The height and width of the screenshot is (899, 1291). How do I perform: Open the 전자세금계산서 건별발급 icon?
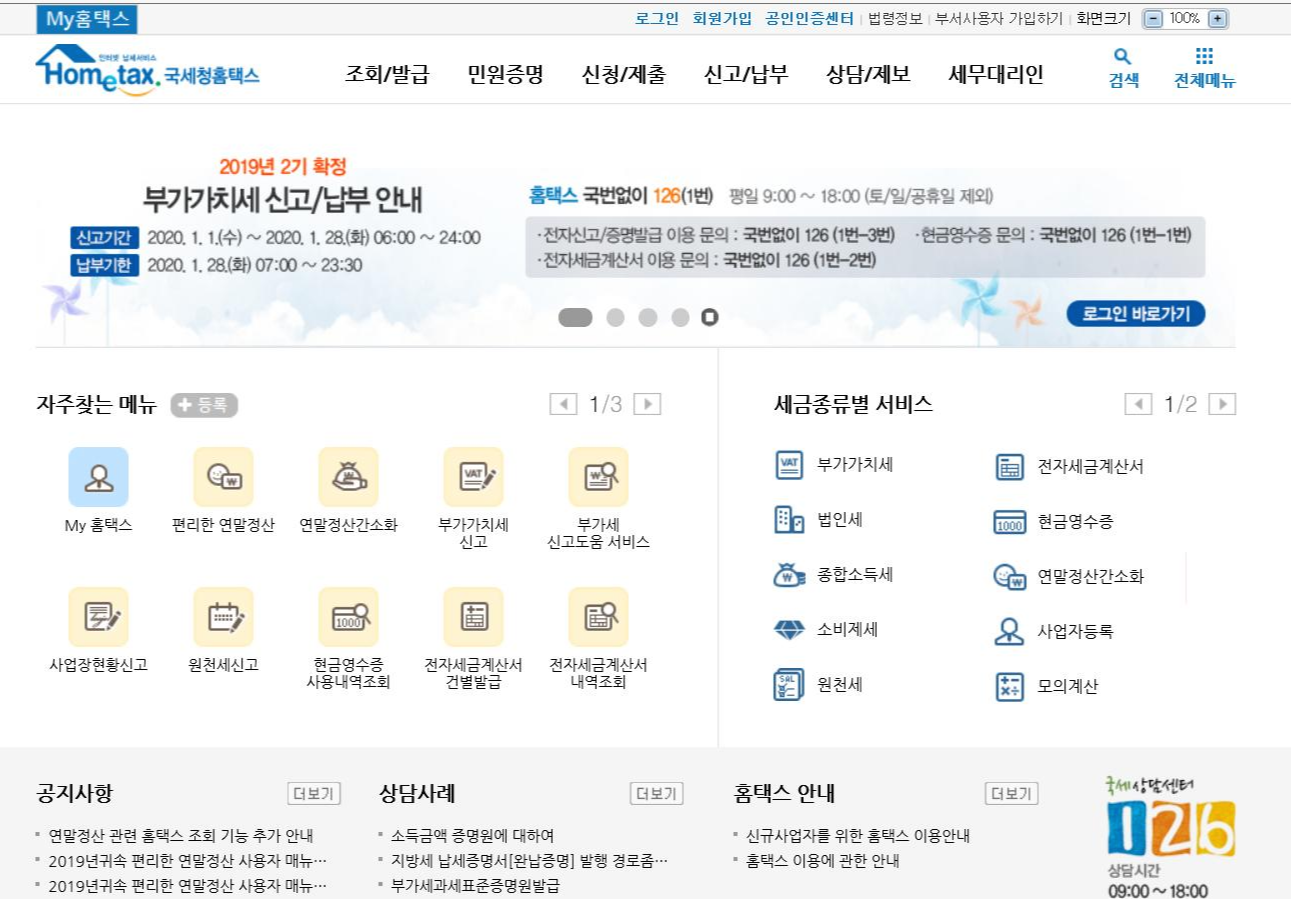tap(473, 617)
